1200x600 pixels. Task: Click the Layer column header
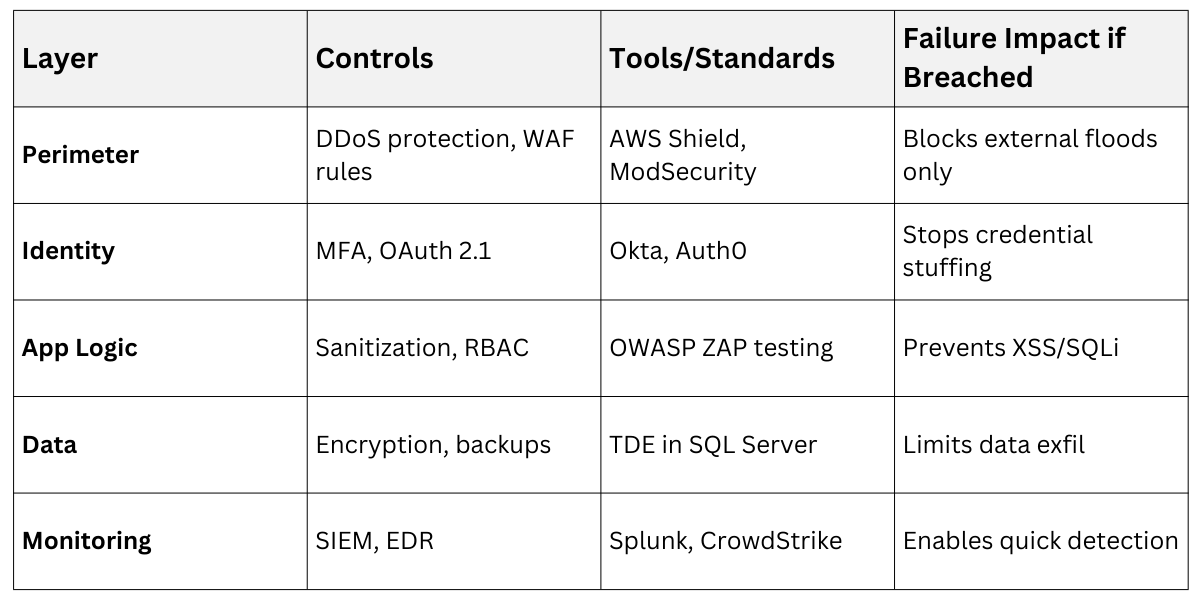tap(60, 59)
